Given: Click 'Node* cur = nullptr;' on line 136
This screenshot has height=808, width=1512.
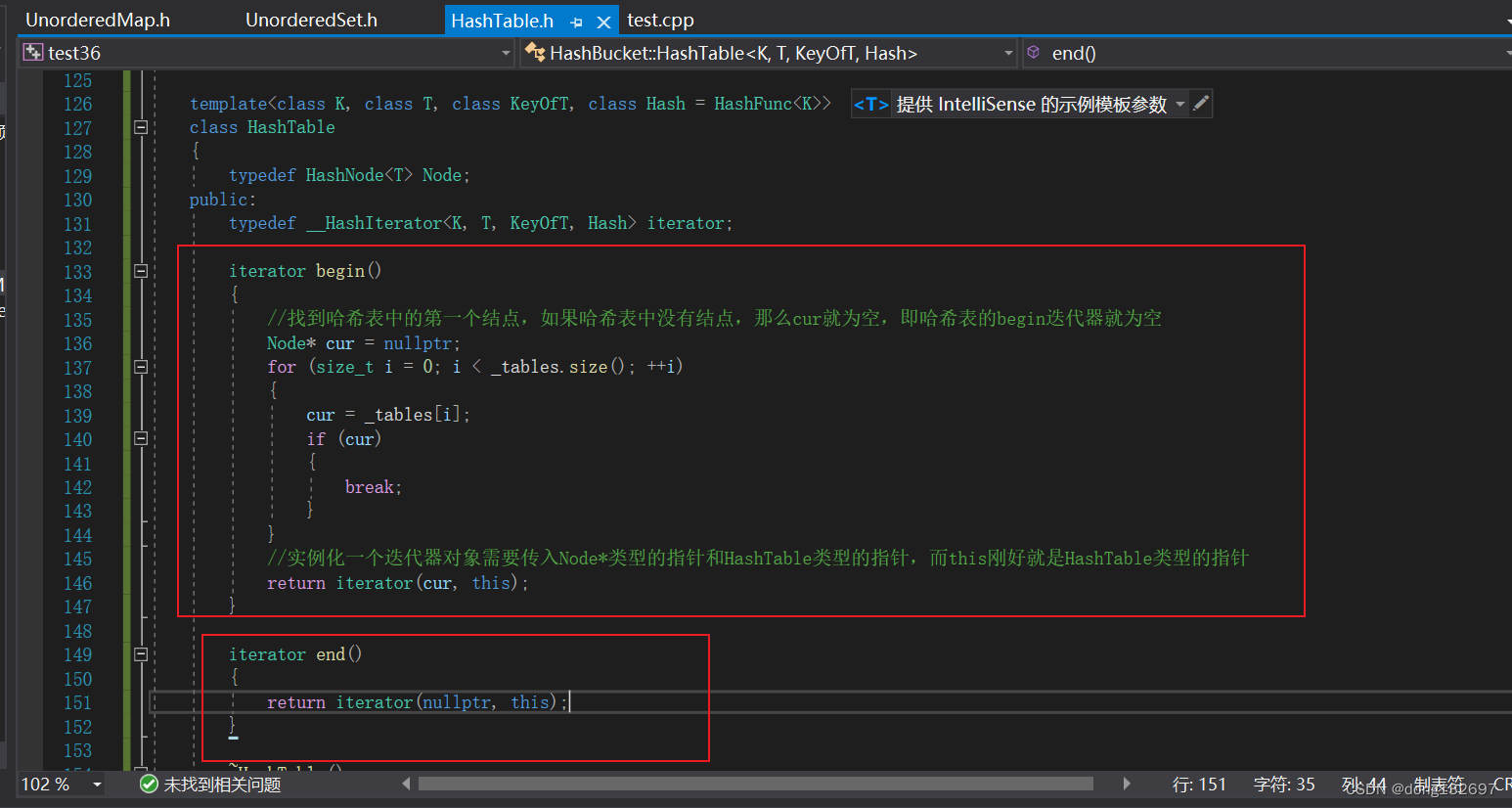Looking at the screenshot, I should (363, 343).
